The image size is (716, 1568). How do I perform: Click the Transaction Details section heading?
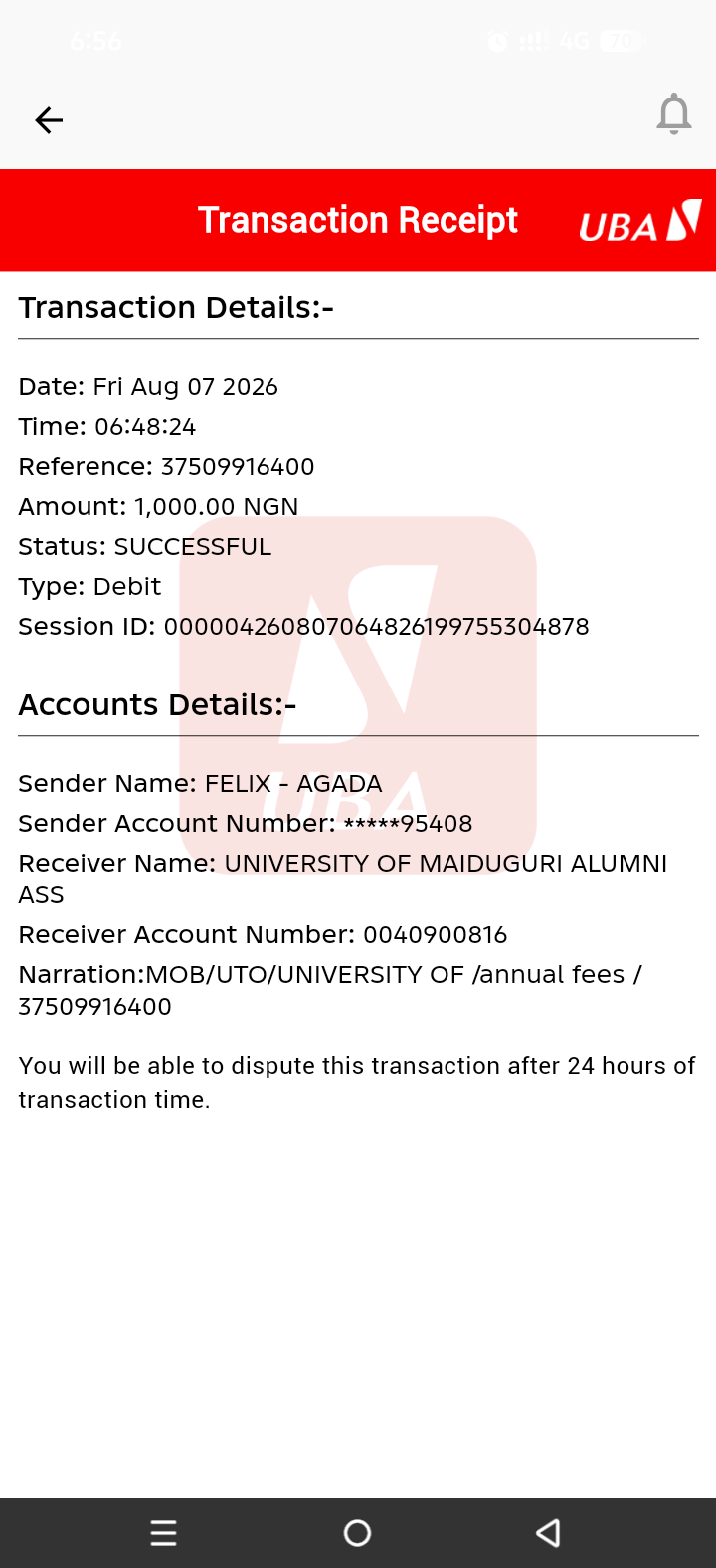coord(176,308)
